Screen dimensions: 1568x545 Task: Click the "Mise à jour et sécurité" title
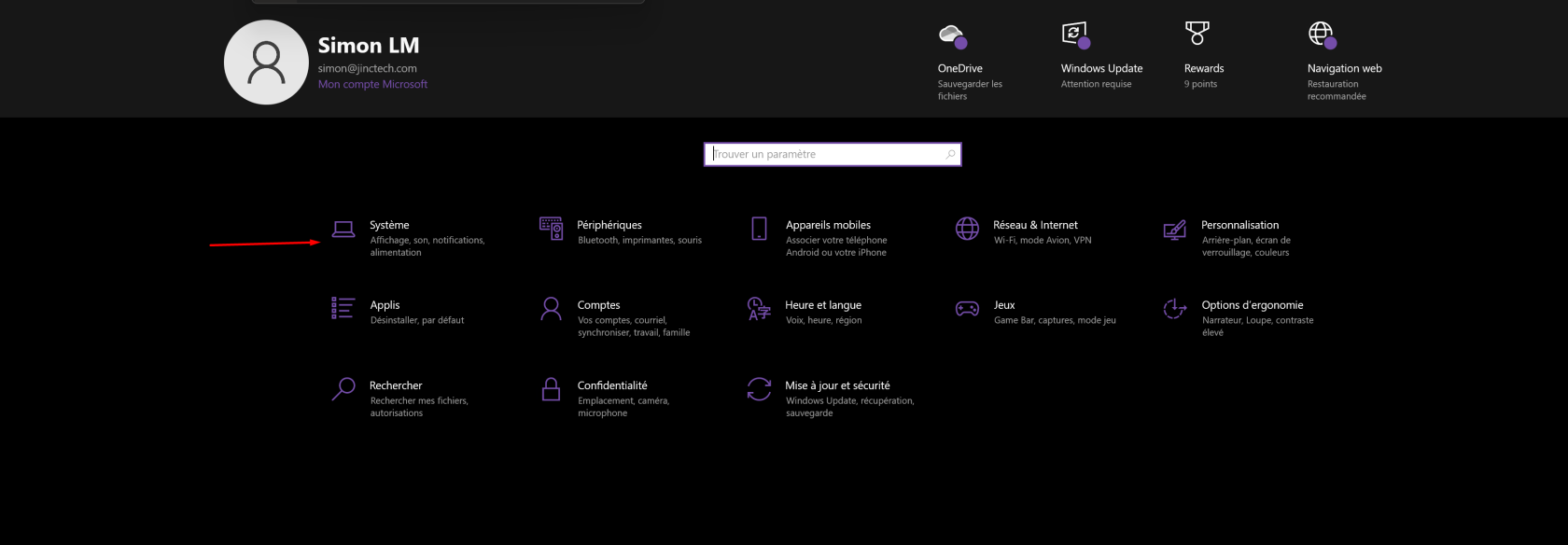(837, 385)
